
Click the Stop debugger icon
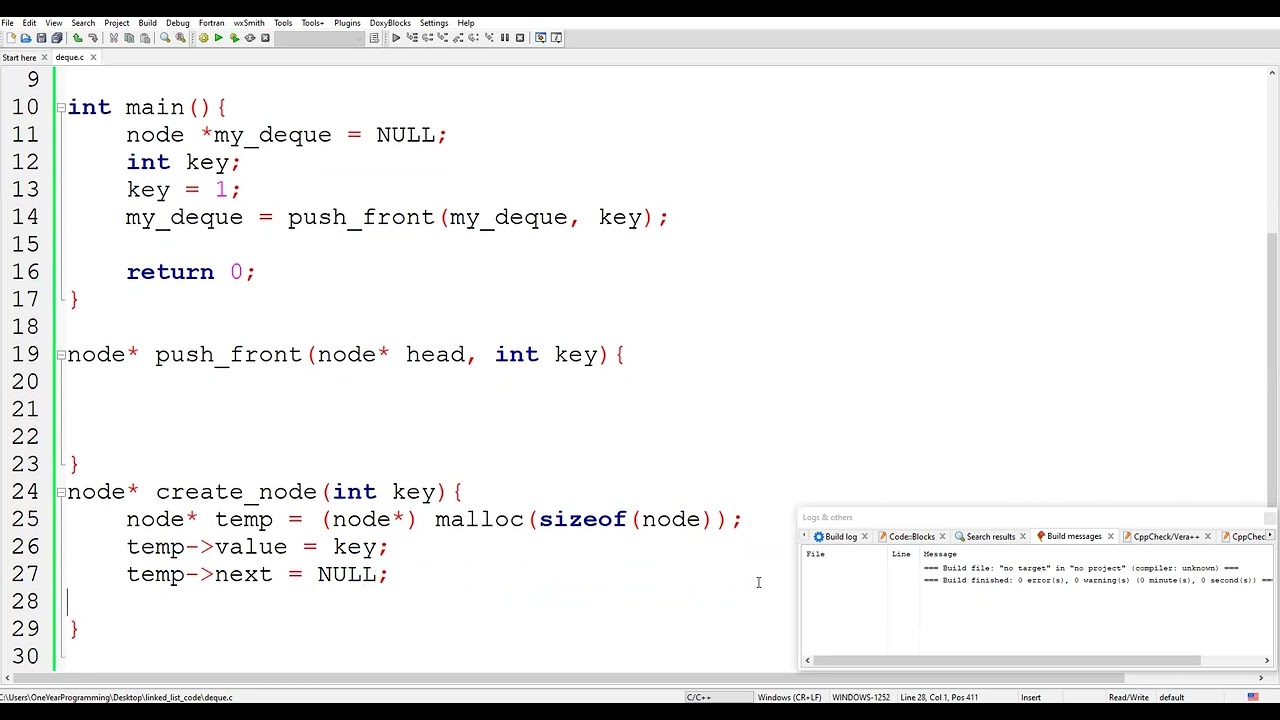click(x=520, y=38)
